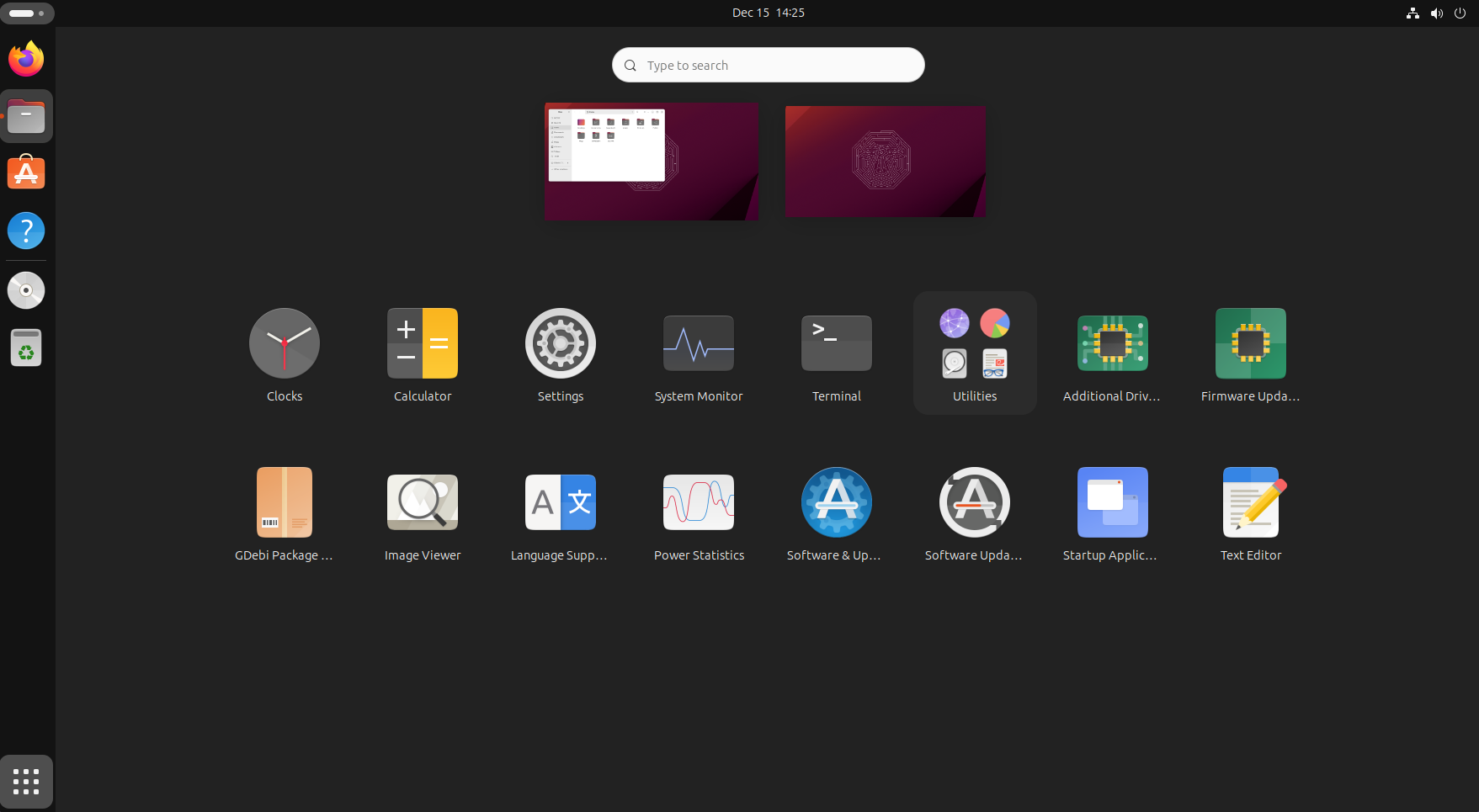Open System Monitor
1479x812 pixels.
point(699,343)
